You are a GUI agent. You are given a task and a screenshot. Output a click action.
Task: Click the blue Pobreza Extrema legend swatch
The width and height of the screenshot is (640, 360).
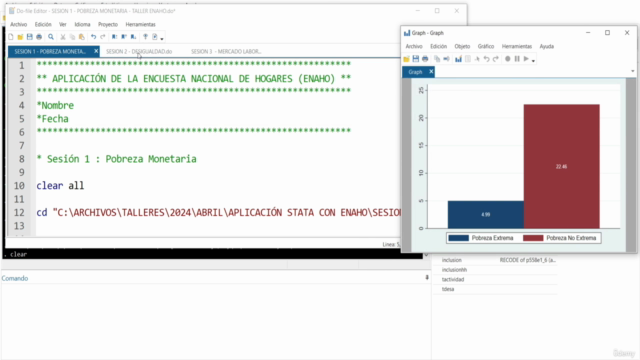(458, 238)
